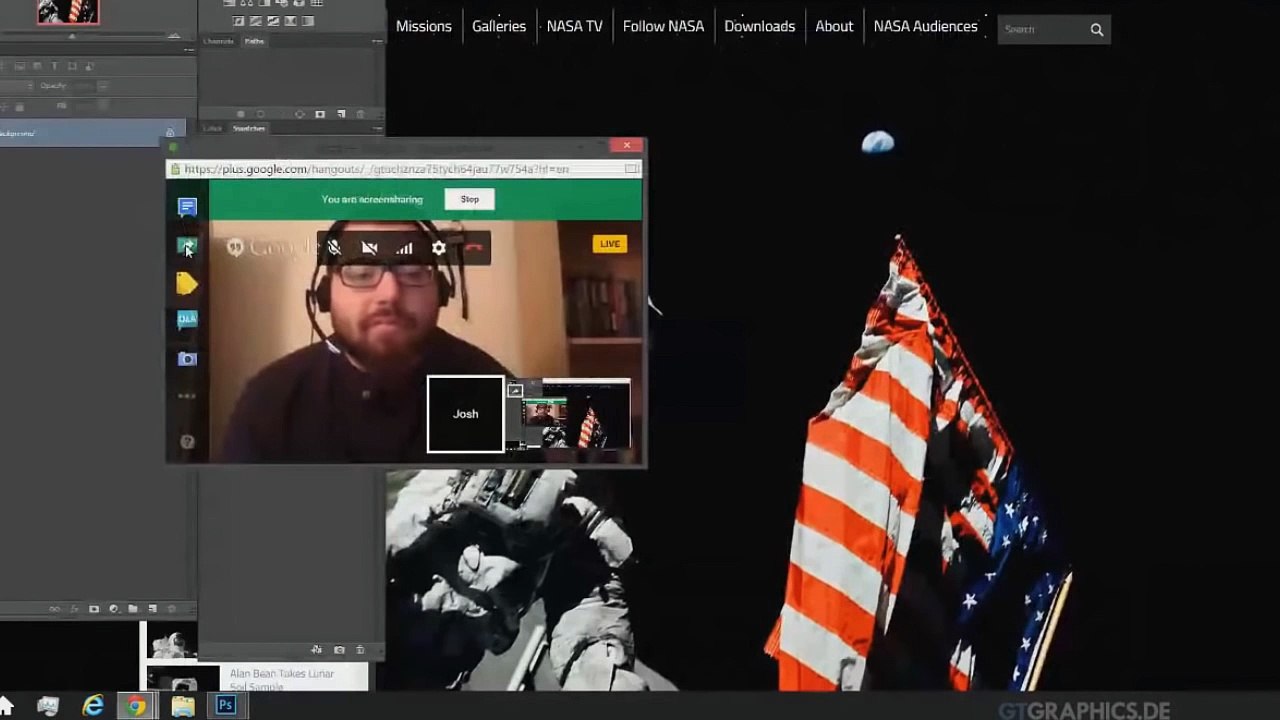The height and width of the screenshot is (720, 1280).
Task: Hang up the call with the red phone icon
Action: tap(473, 248)
